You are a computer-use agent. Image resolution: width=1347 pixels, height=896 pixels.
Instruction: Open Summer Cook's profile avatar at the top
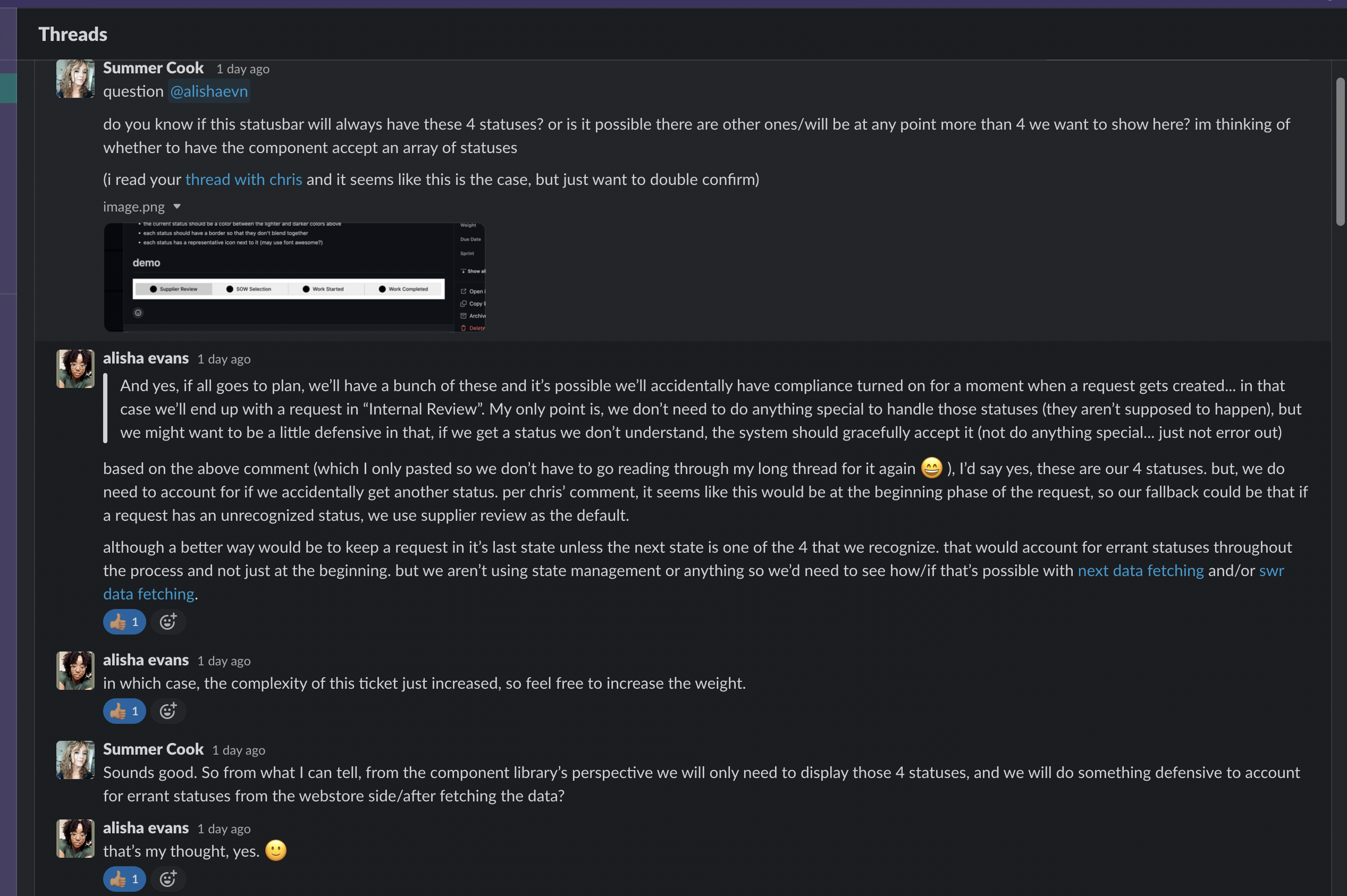[75, 78]
